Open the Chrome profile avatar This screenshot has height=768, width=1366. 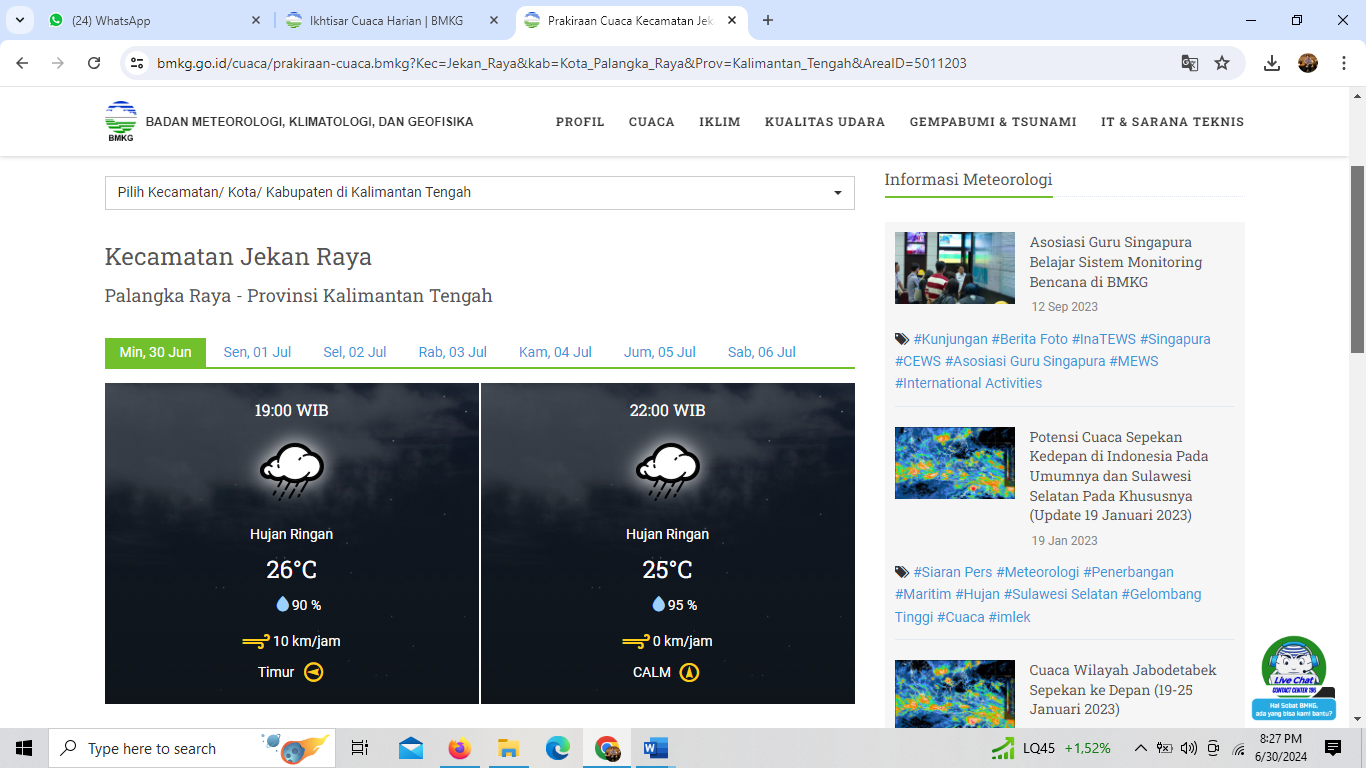[1308, 63]
